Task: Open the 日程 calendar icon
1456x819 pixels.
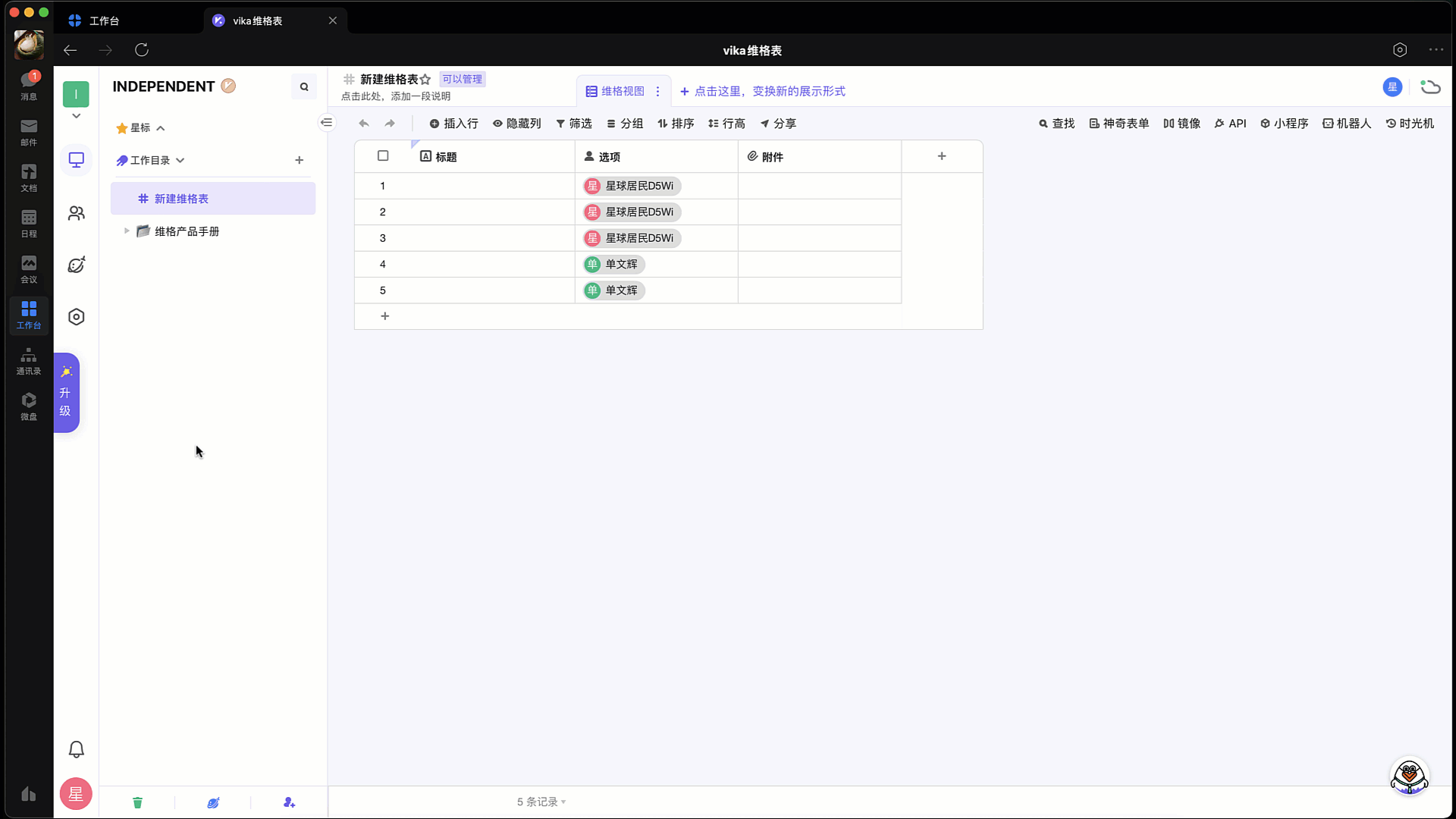Action: (x=29, y=223)
